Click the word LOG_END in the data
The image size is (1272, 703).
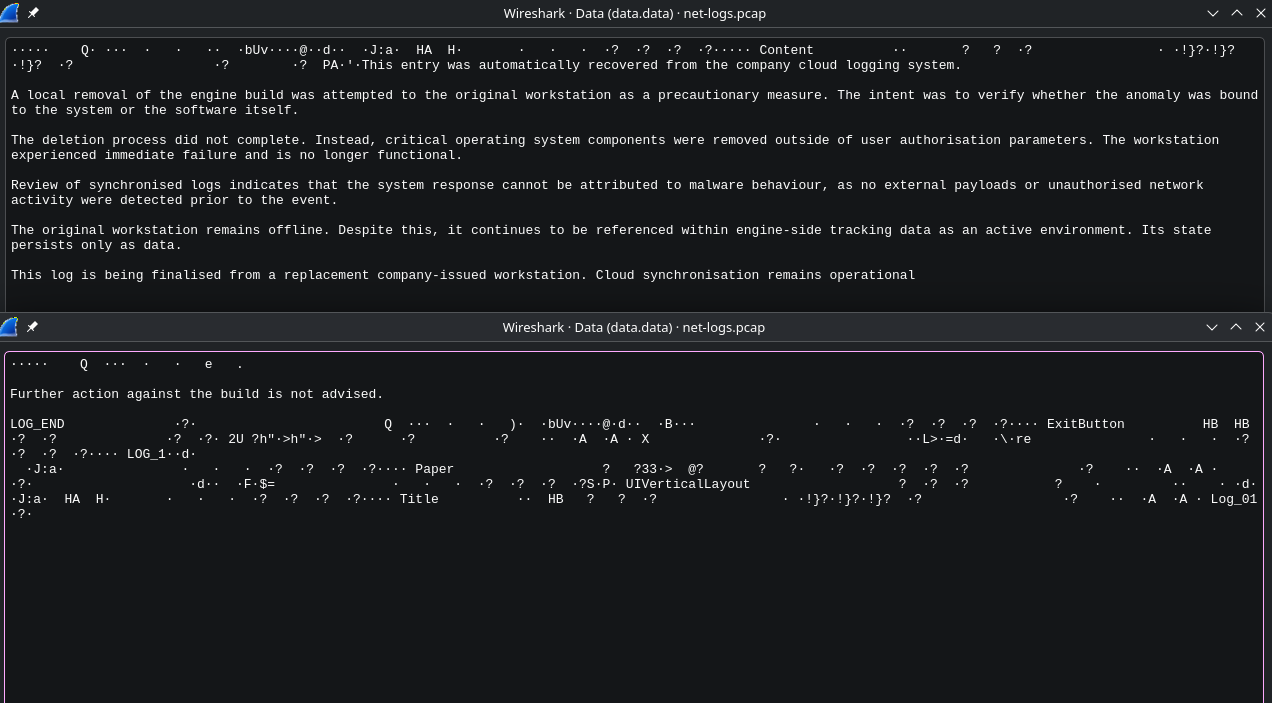tap(37, 424)
